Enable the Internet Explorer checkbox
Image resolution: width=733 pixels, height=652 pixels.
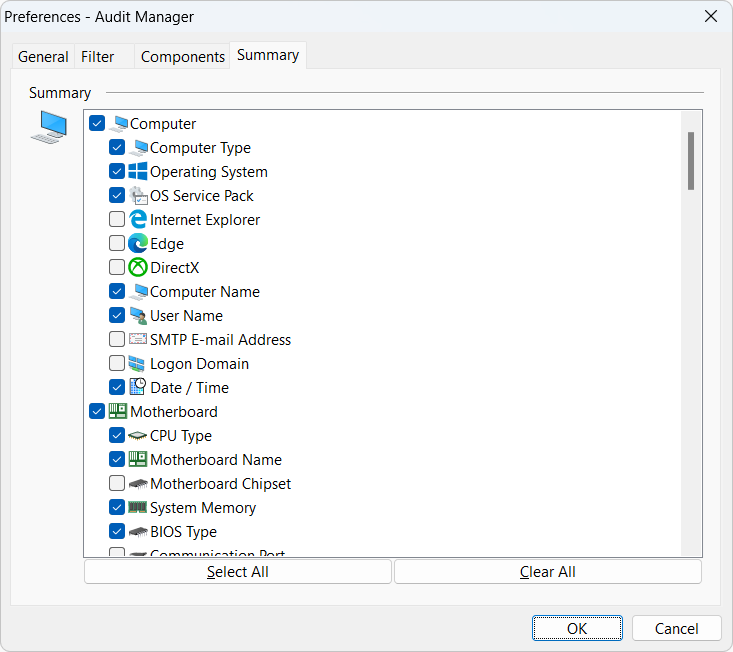point(117,220)
